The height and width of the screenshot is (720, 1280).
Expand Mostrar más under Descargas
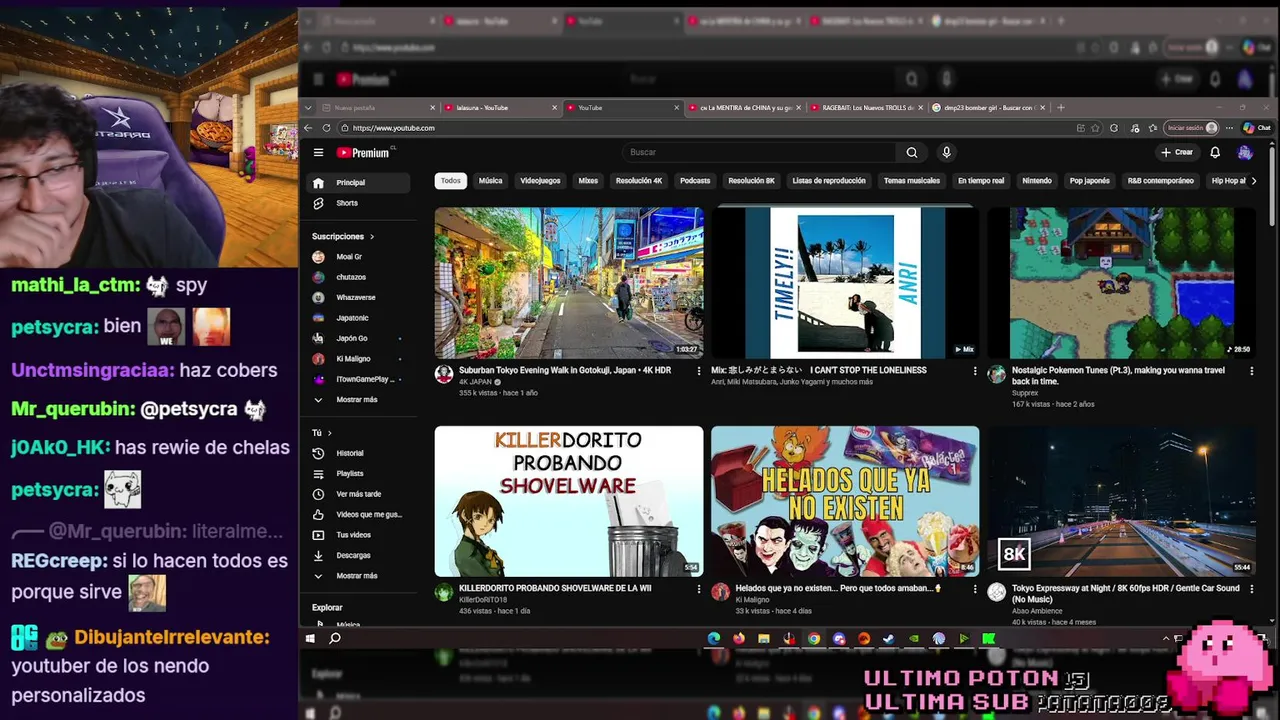pyautogui.click(x=360, y=576)
